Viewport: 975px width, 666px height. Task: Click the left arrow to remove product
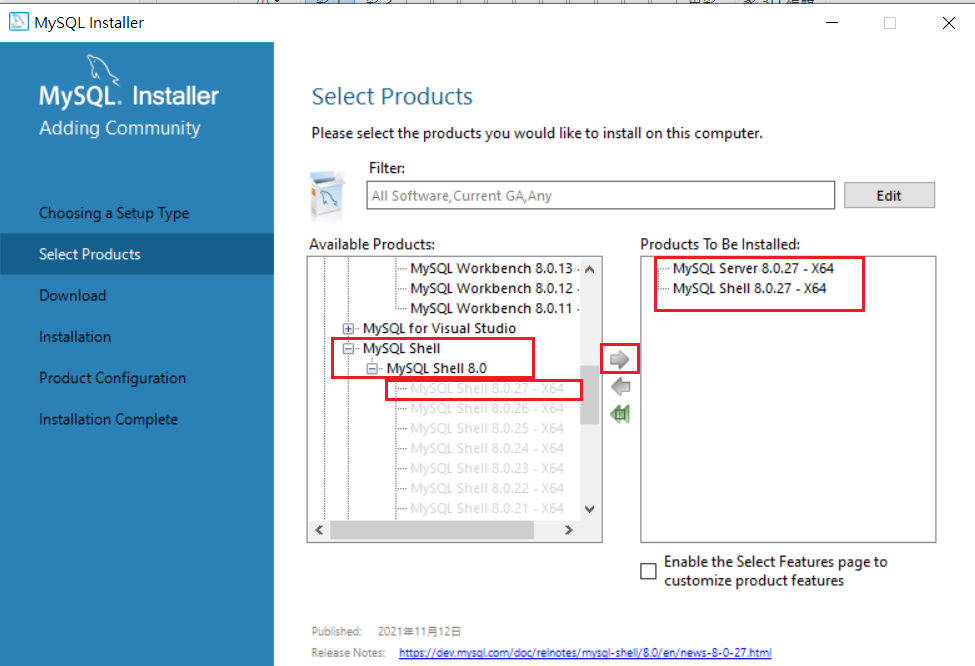(621, 387)
